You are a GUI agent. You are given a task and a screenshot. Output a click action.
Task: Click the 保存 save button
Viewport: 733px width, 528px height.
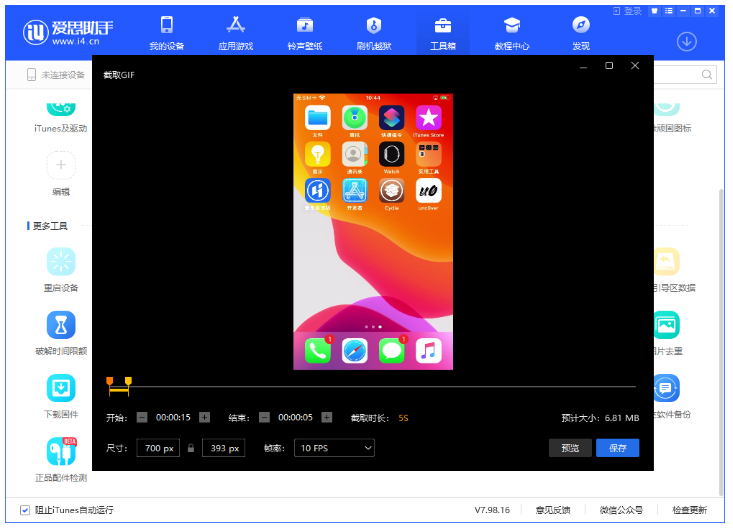tap(618, 448)
